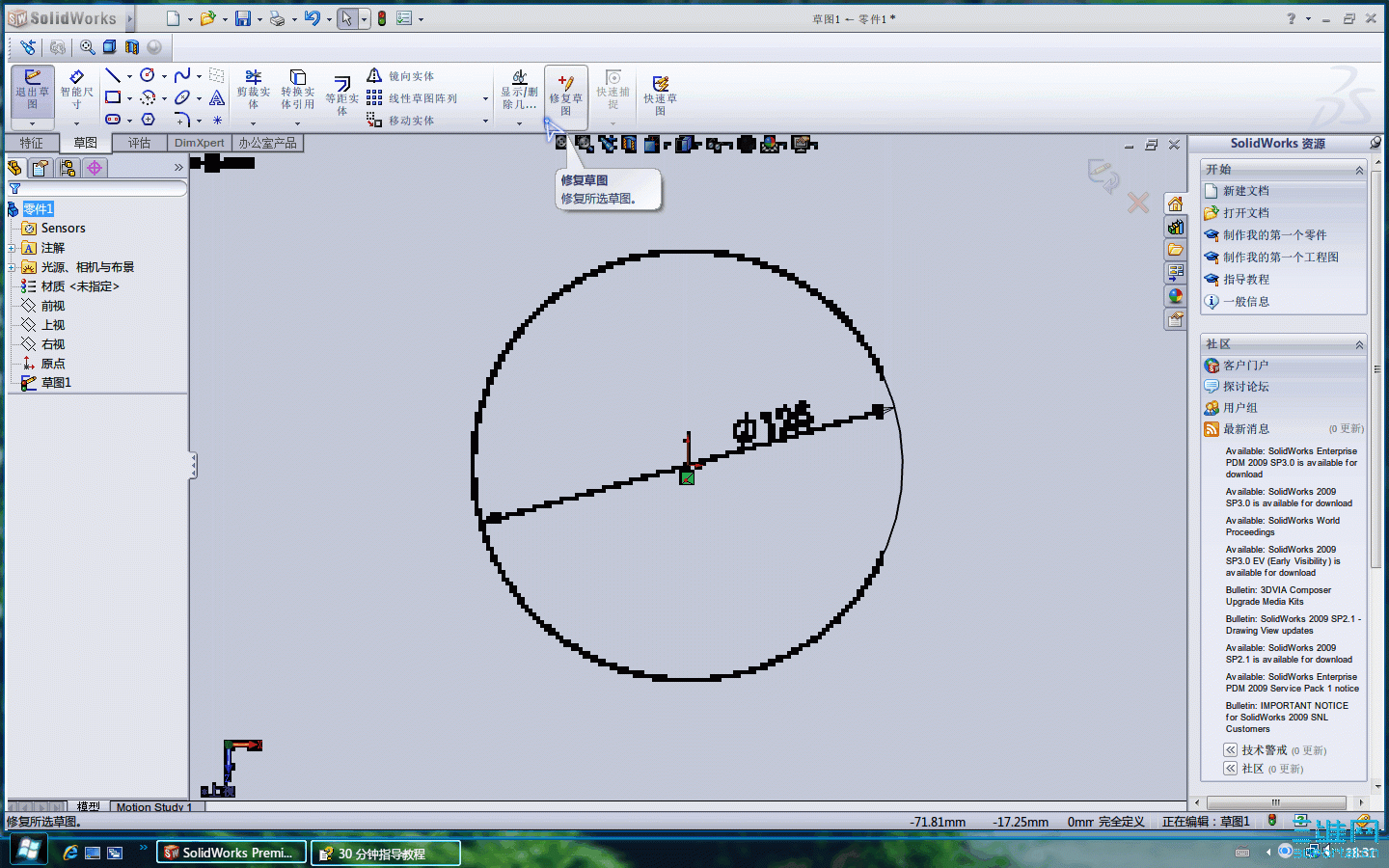Activate the Select arrow tool

[x=346, y=18]
